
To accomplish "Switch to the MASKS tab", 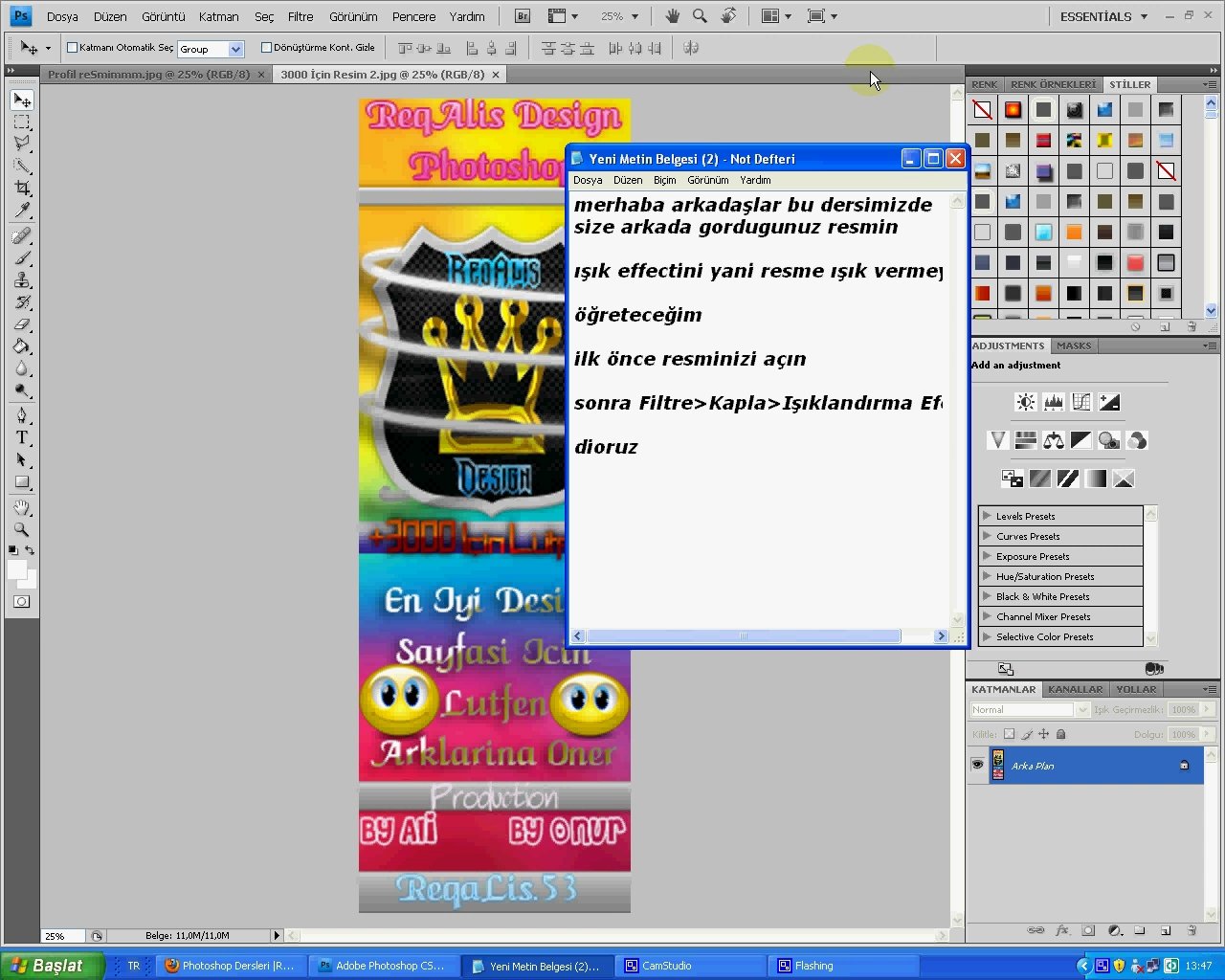I will click(1074, 345).
